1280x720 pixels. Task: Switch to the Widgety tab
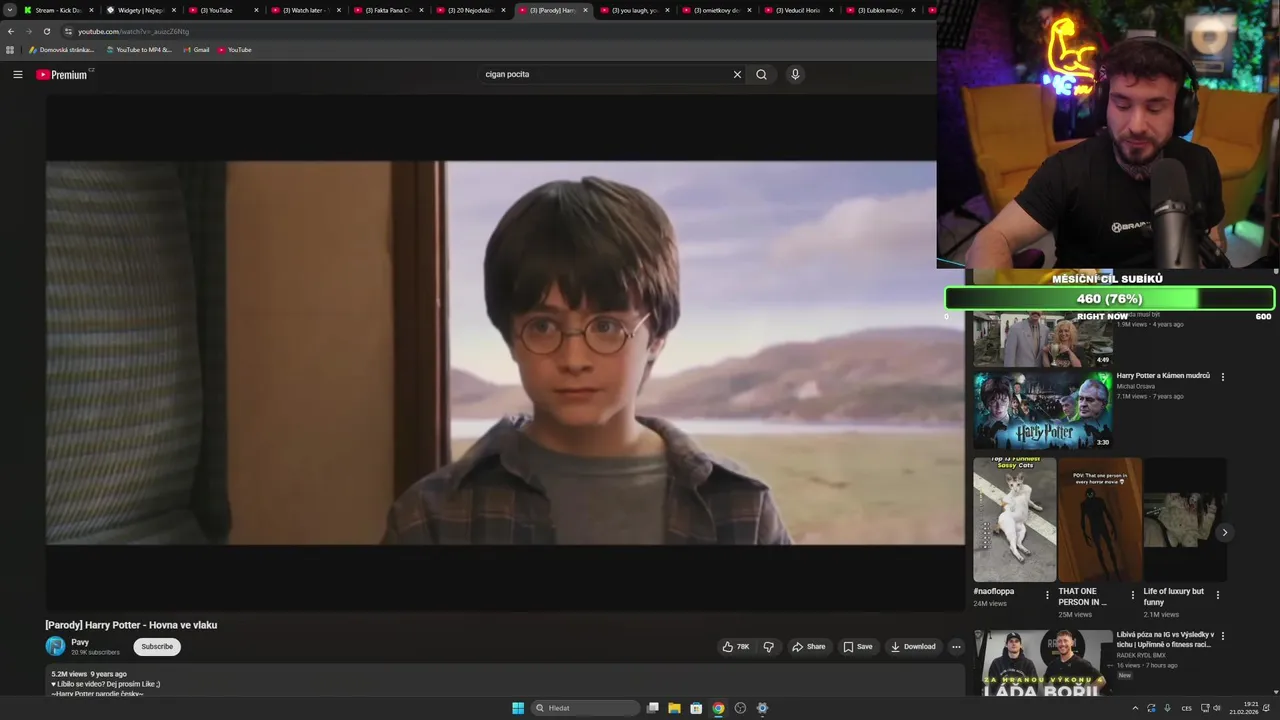coord(141,10)
